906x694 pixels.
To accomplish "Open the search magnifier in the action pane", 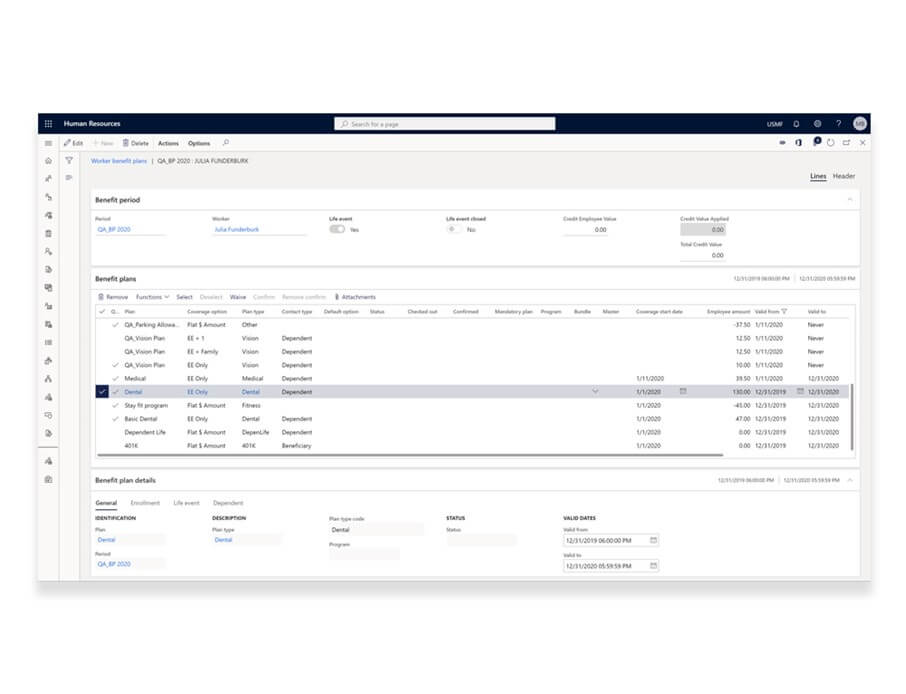I will coord(226,143).
